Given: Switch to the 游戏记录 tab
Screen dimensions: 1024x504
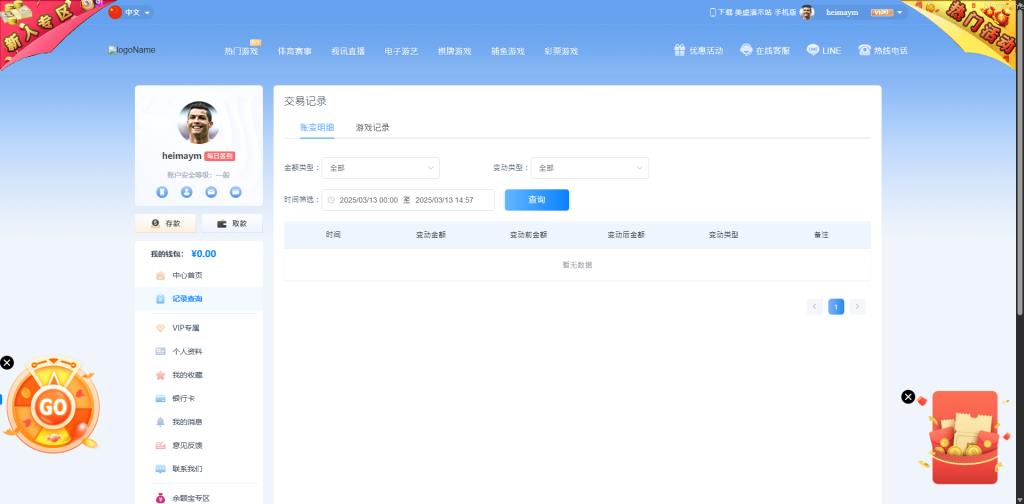Looking at the screenshot, I should click(372, 128).
